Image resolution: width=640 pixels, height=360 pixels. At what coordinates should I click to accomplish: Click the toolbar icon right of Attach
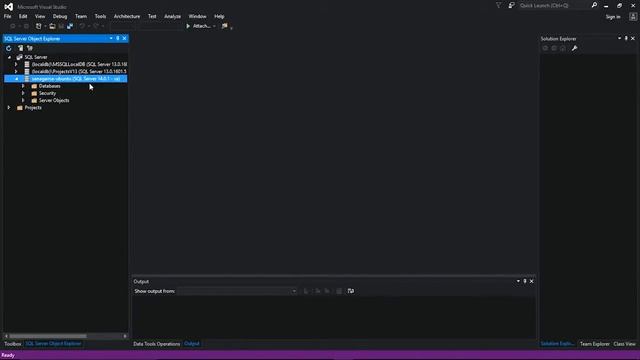(x=224, y=26)
